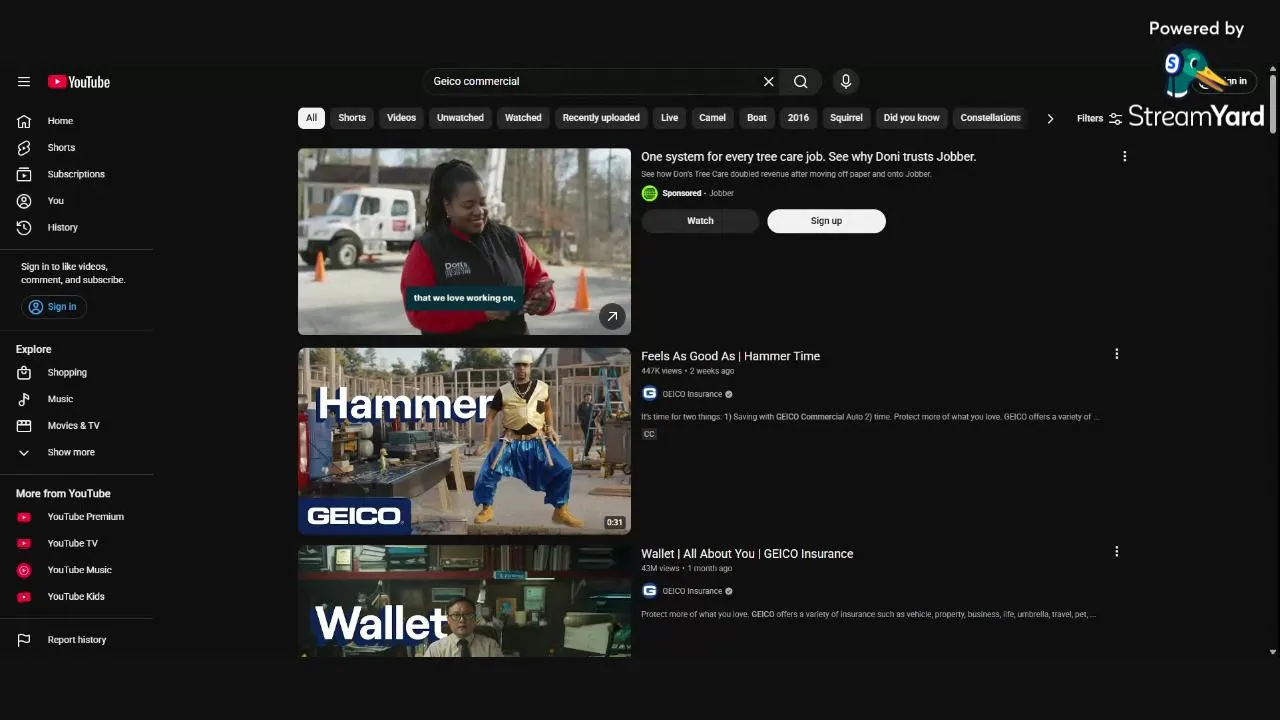Screen dimensions: 1280x720
Task: Select the 2016 filter chip
Action: (798, 118)
